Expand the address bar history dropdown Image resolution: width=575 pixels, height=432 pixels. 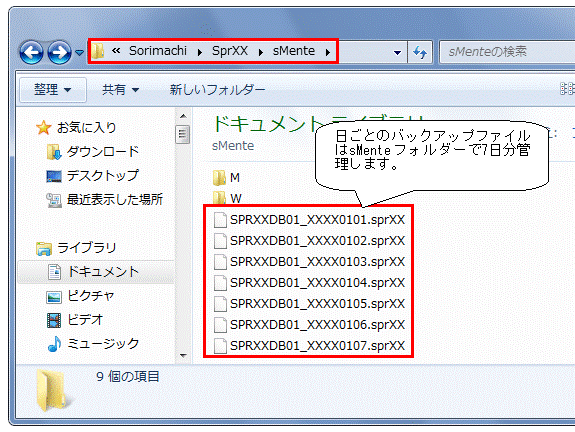(x=397, y=52)
